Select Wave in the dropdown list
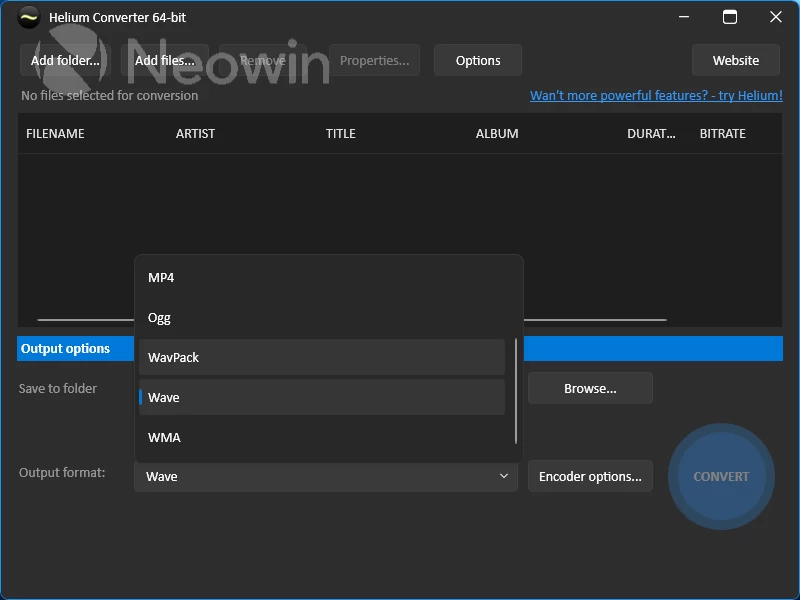Viewport: 800px width, 600px height. click(322, 397)
